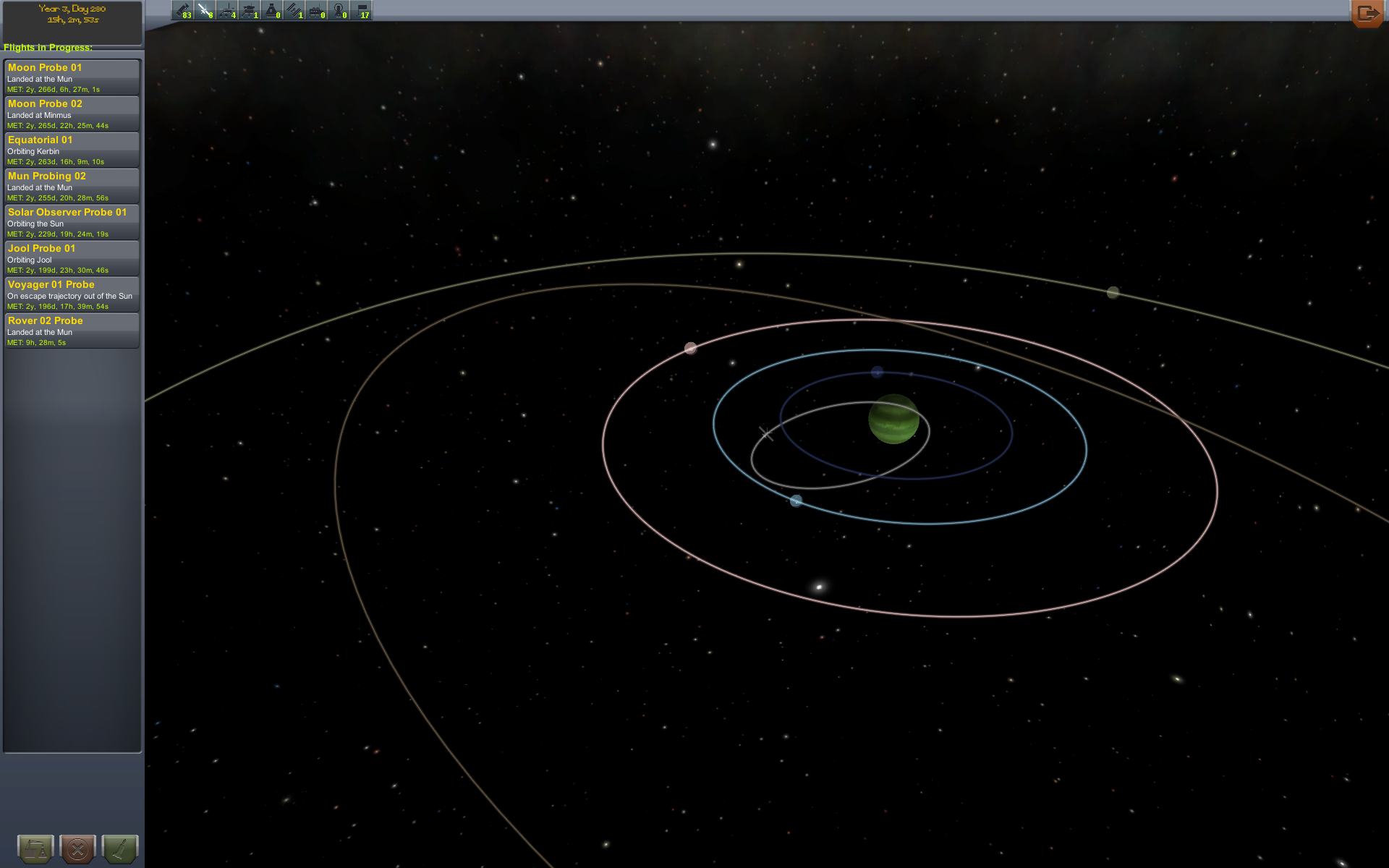Click the recover vessel button
Screen dimensions: 1389x868
pyautogui.click(x=35, y=848)
